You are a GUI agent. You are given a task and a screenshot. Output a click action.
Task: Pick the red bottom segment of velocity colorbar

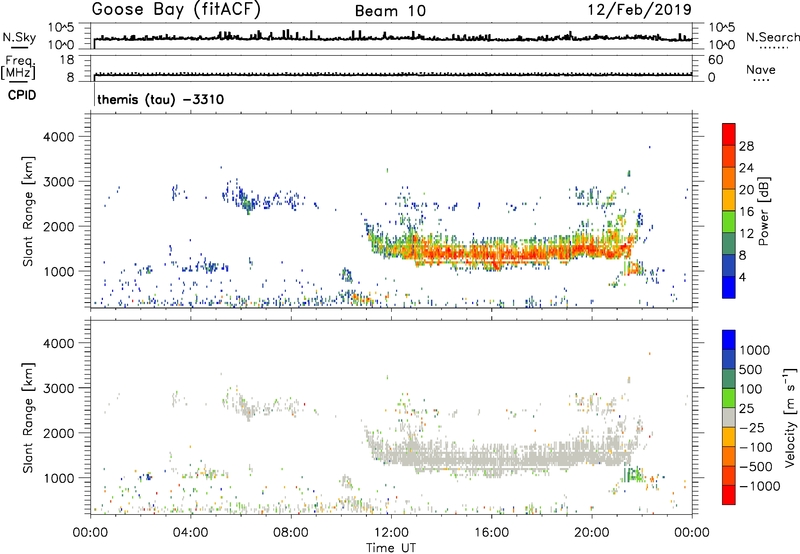click(x=729, y=495)
